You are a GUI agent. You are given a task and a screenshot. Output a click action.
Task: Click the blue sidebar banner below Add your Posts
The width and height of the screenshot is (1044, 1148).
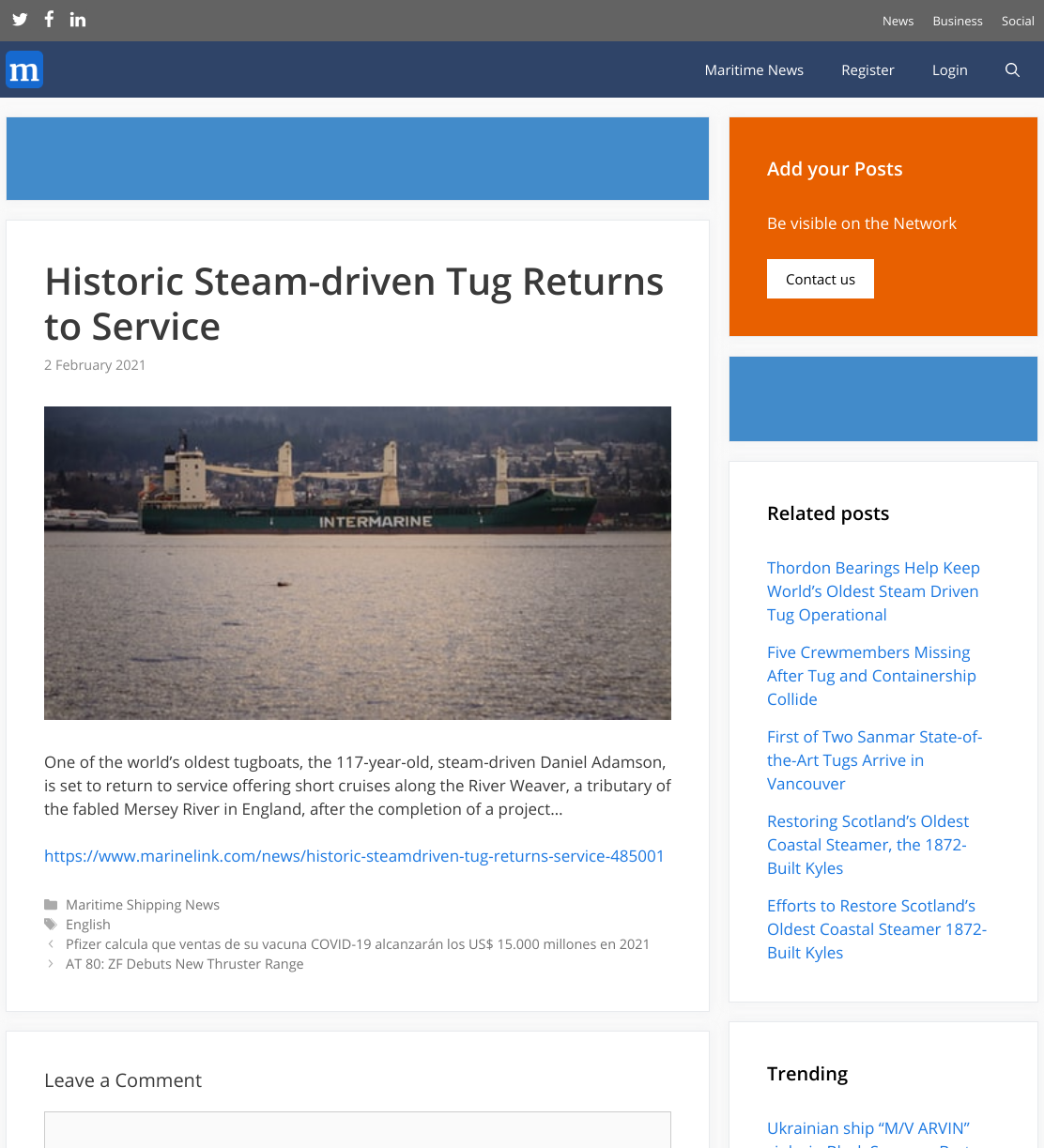883,399
